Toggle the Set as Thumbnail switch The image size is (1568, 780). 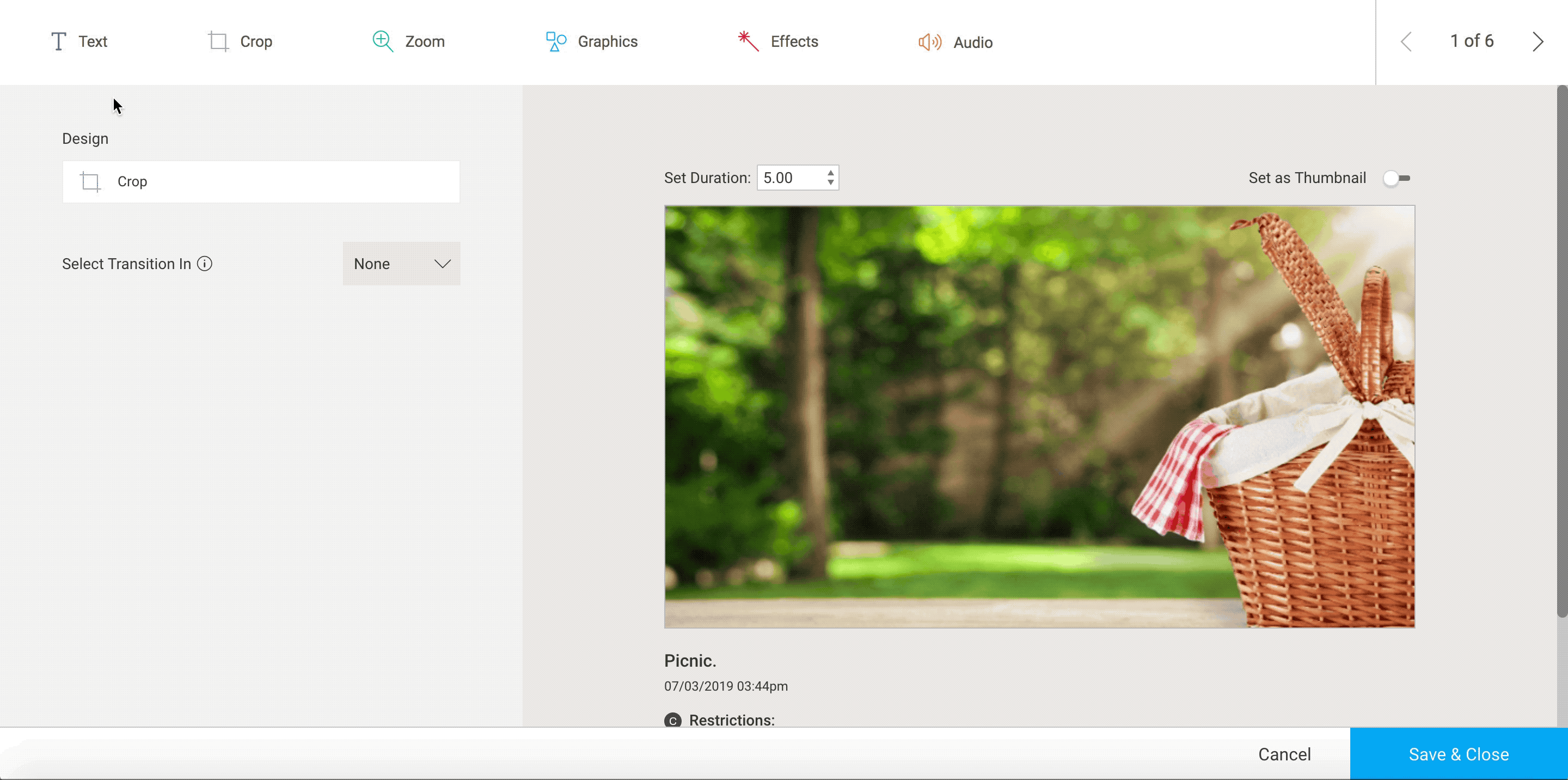(1396, 179)
